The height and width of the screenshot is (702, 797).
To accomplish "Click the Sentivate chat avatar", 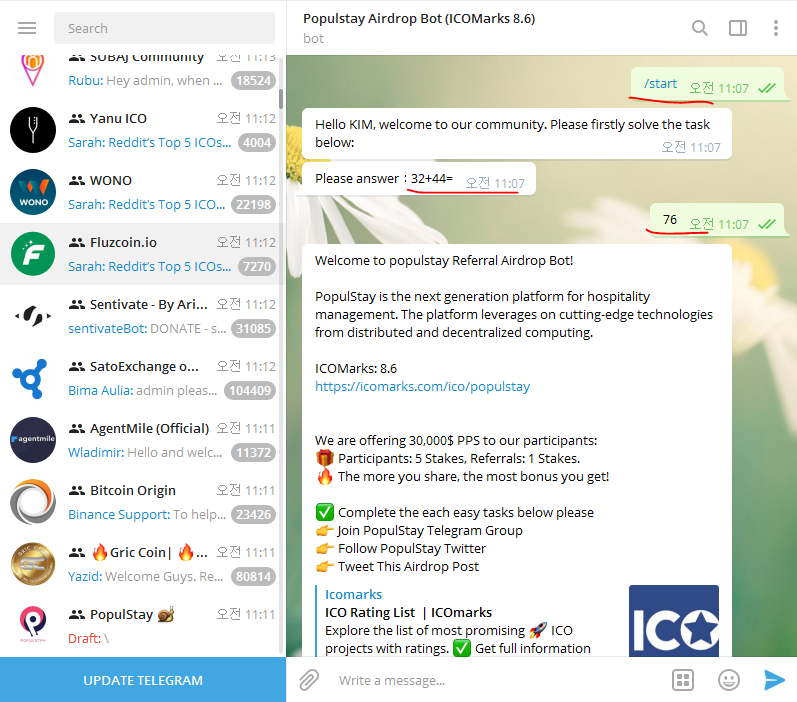I will [x=33, y=316].
